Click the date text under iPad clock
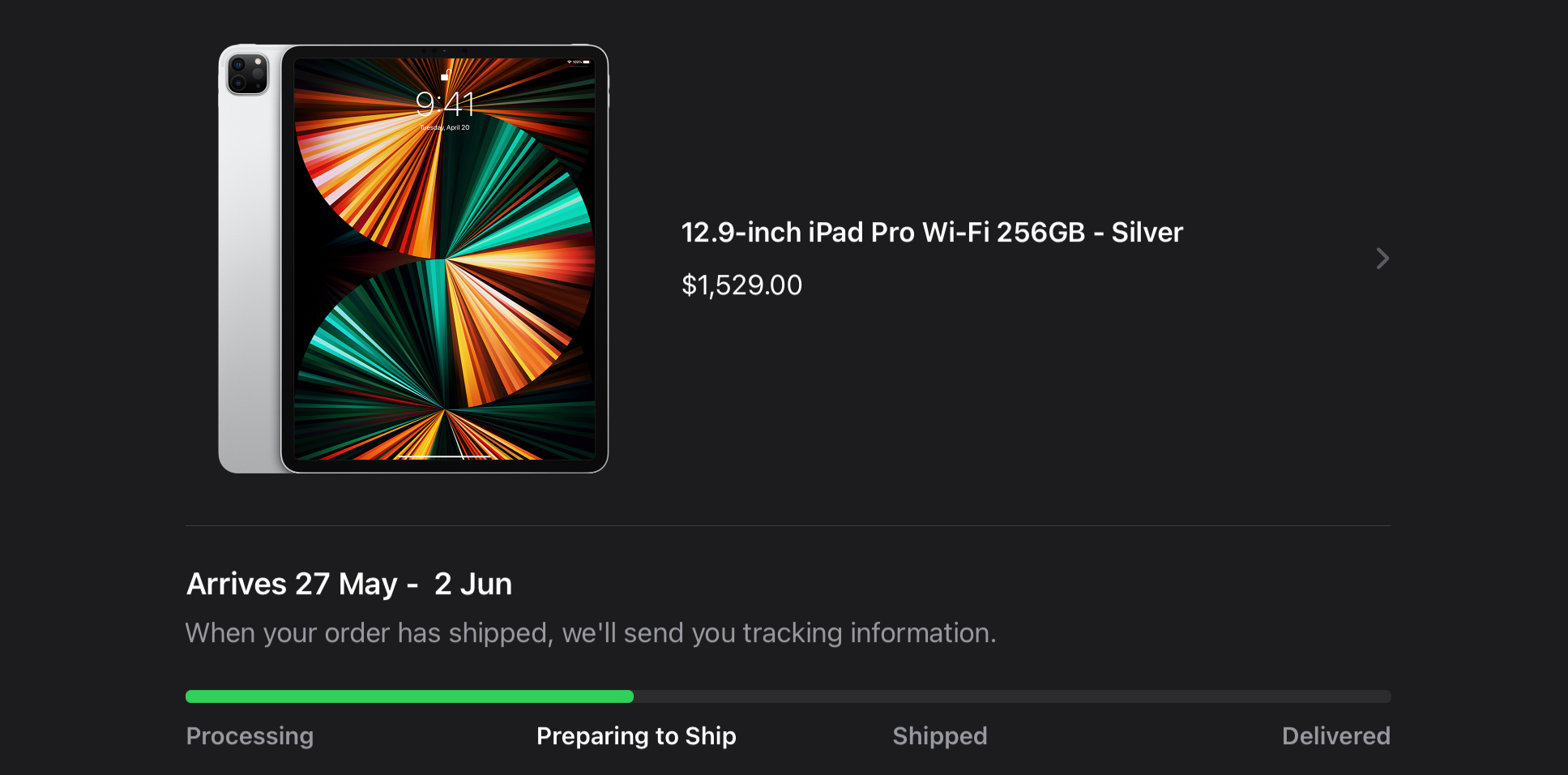The image size is (1568, 775). pos(444,127)
